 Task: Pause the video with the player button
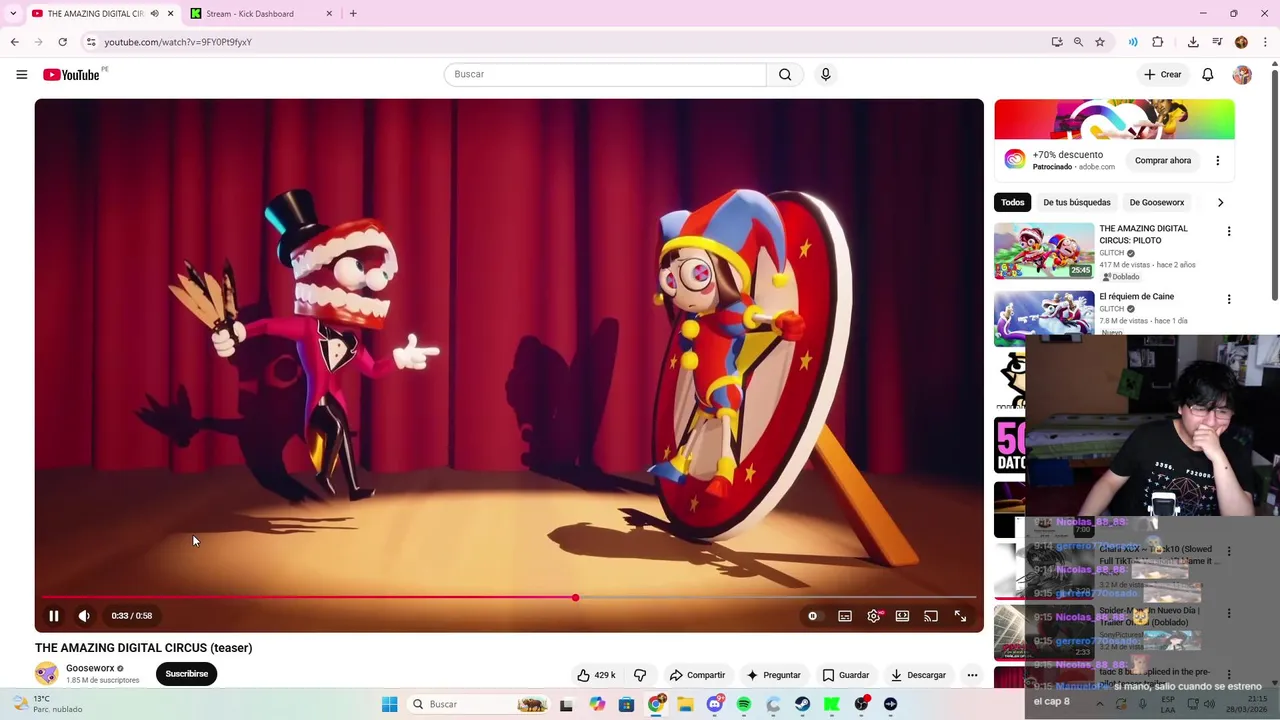(x=54, y=616)
